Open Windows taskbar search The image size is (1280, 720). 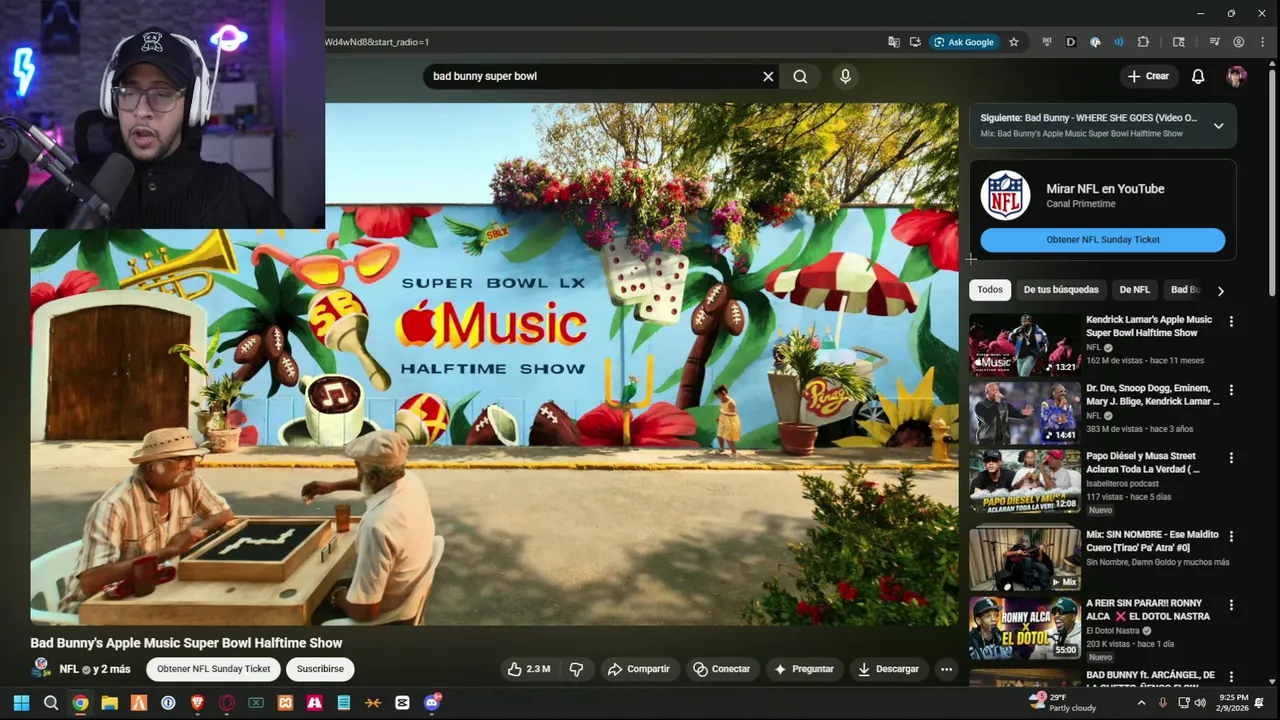[51, 703]
